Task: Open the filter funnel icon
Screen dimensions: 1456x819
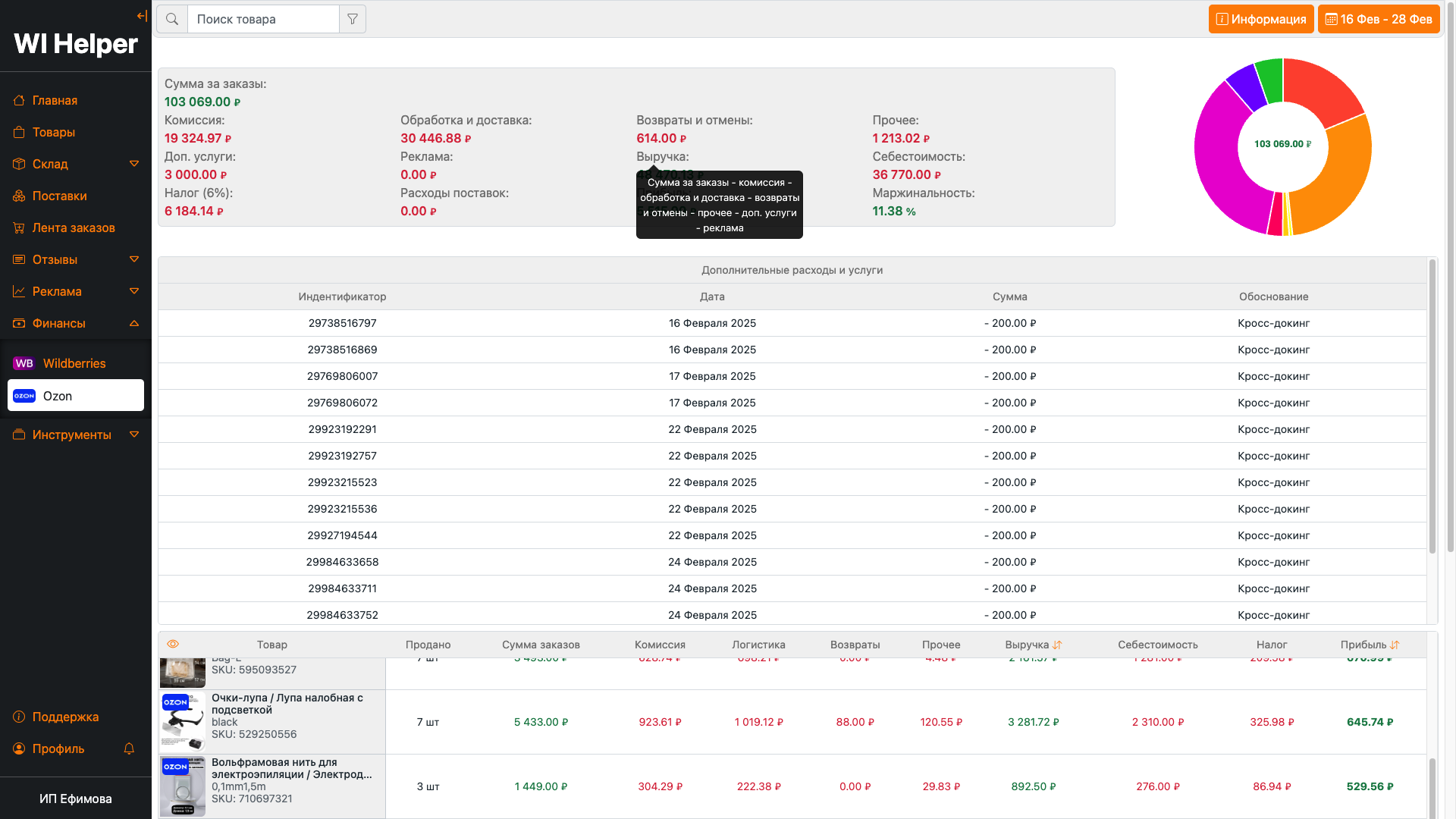Action: [x=353, y=19]
